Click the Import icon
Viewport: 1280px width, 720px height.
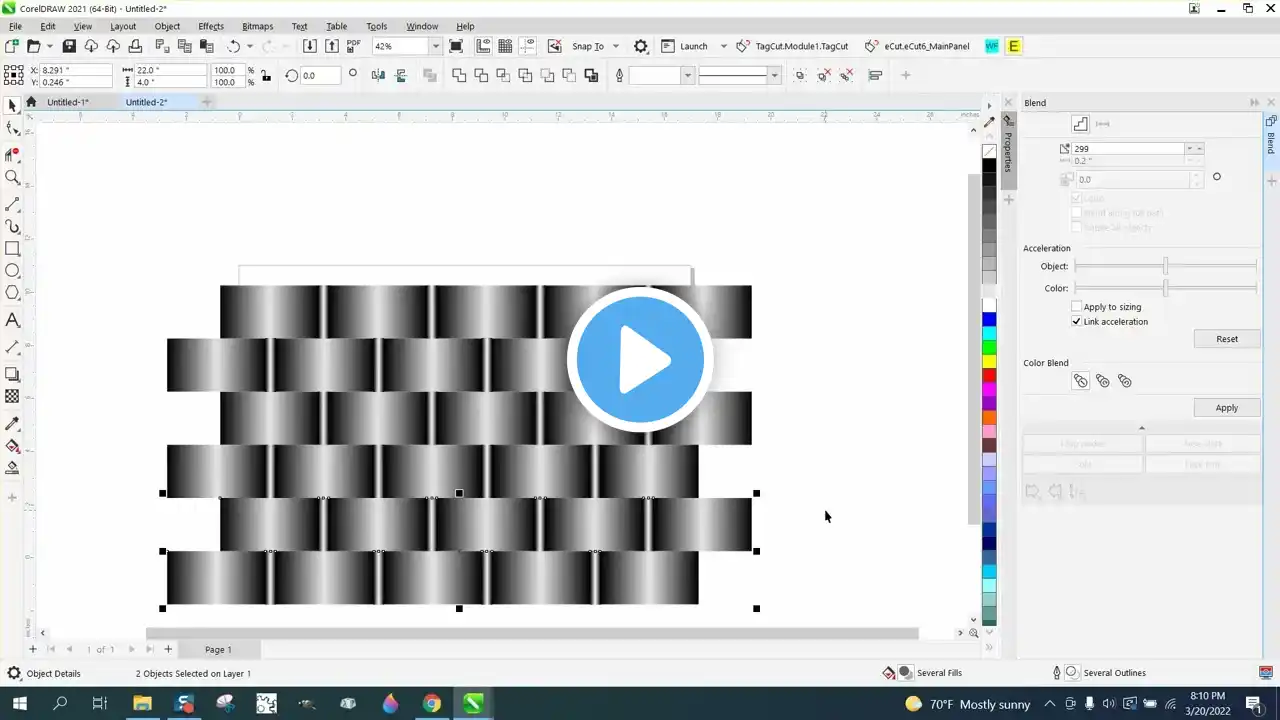click(x=310, y=46)
